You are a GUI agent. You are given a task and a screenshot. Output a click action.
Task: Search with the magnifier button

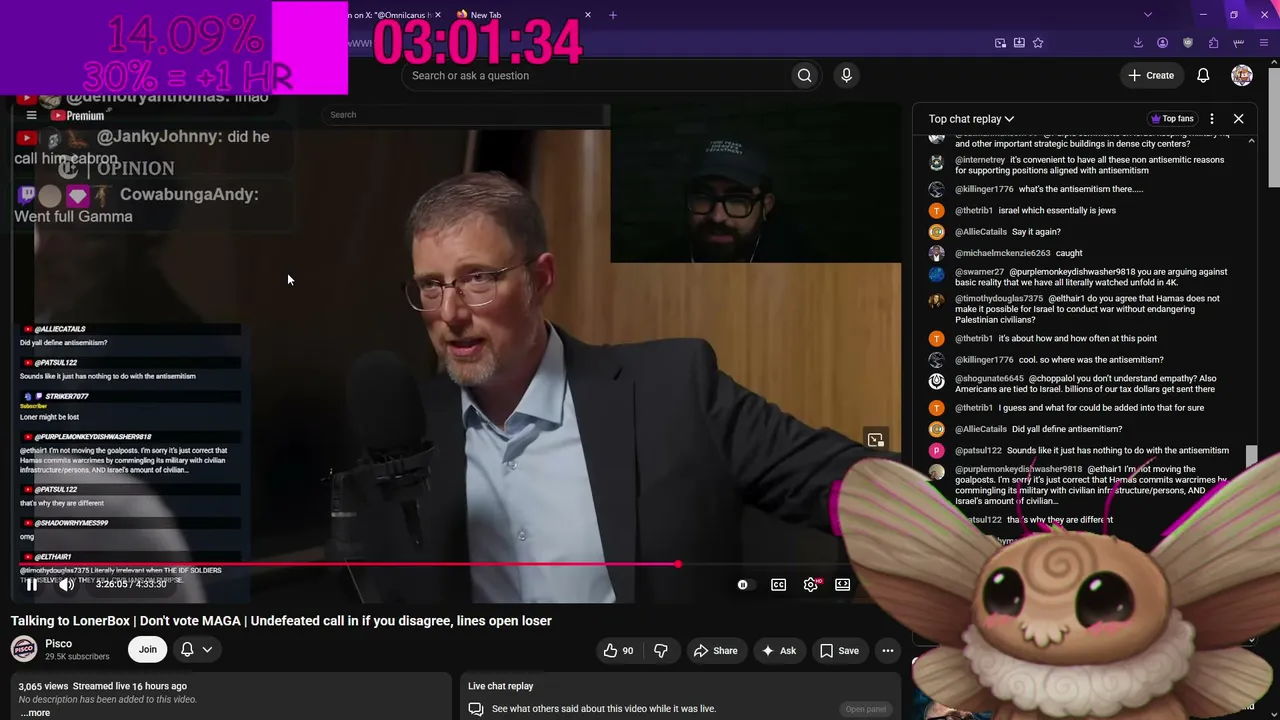pyautogui.click(x=804, y=75)
